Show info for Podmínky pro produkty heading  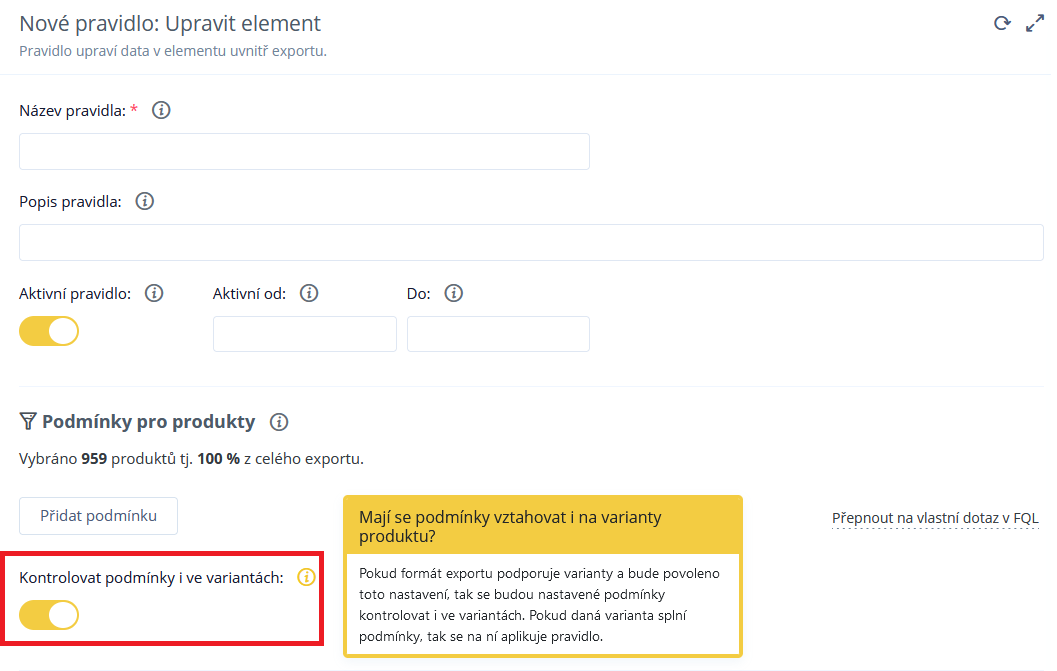[279, 422]
